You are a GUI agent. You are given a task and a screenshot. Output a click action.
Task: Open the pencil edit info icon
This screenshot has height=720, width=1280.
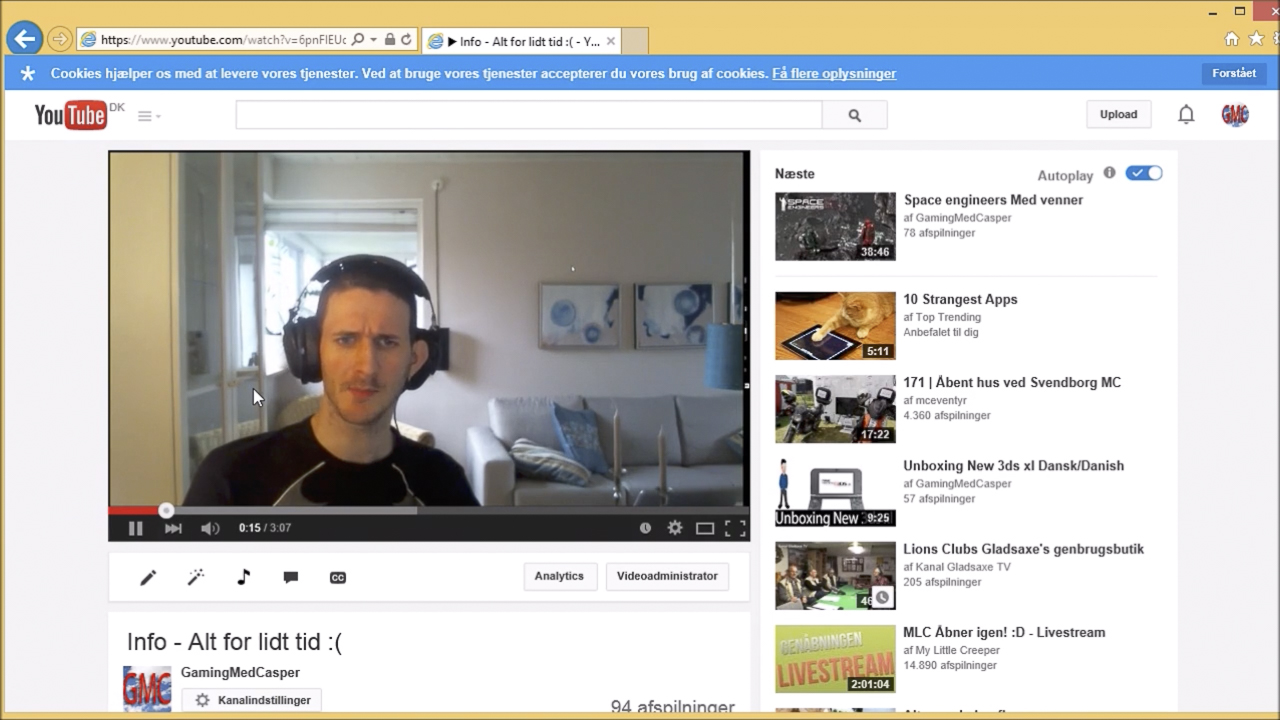148,577
